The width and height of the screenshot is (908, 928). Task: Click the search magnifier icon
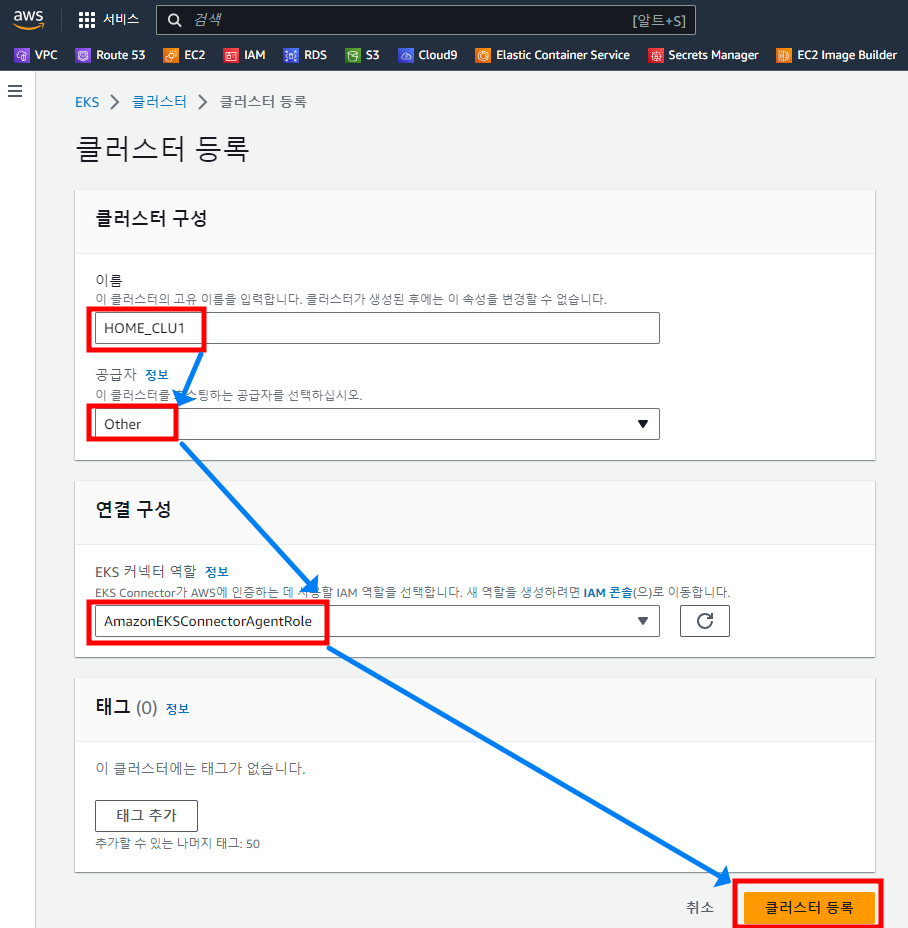point(174,20)
